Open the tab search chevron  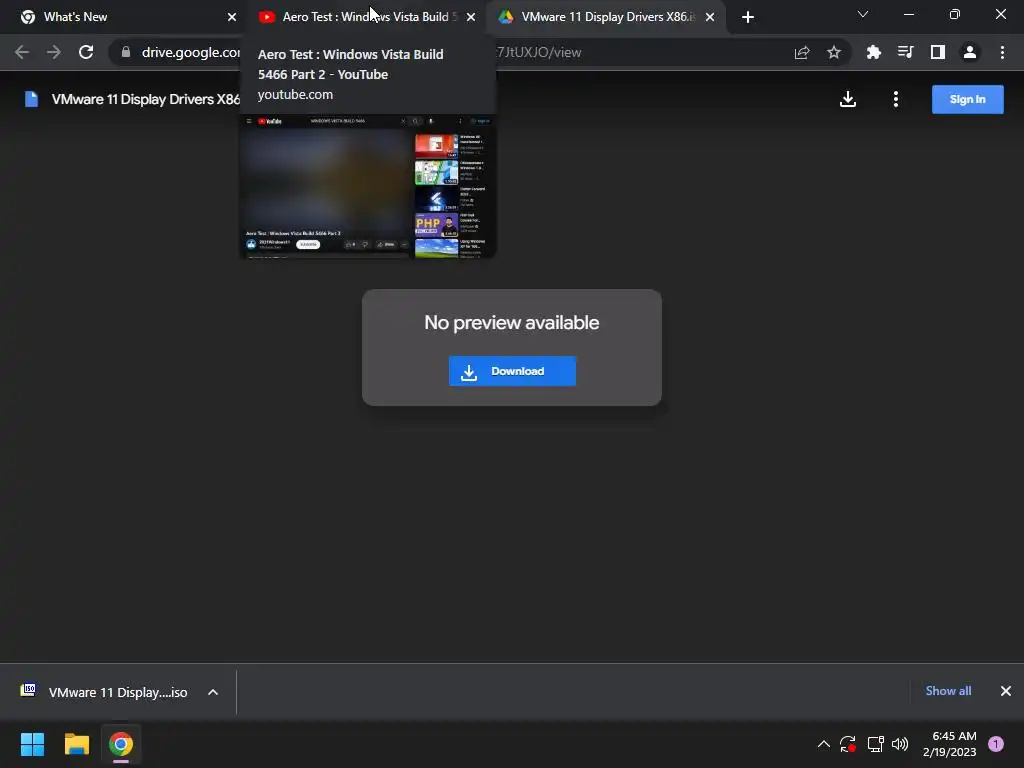(863, 14)
